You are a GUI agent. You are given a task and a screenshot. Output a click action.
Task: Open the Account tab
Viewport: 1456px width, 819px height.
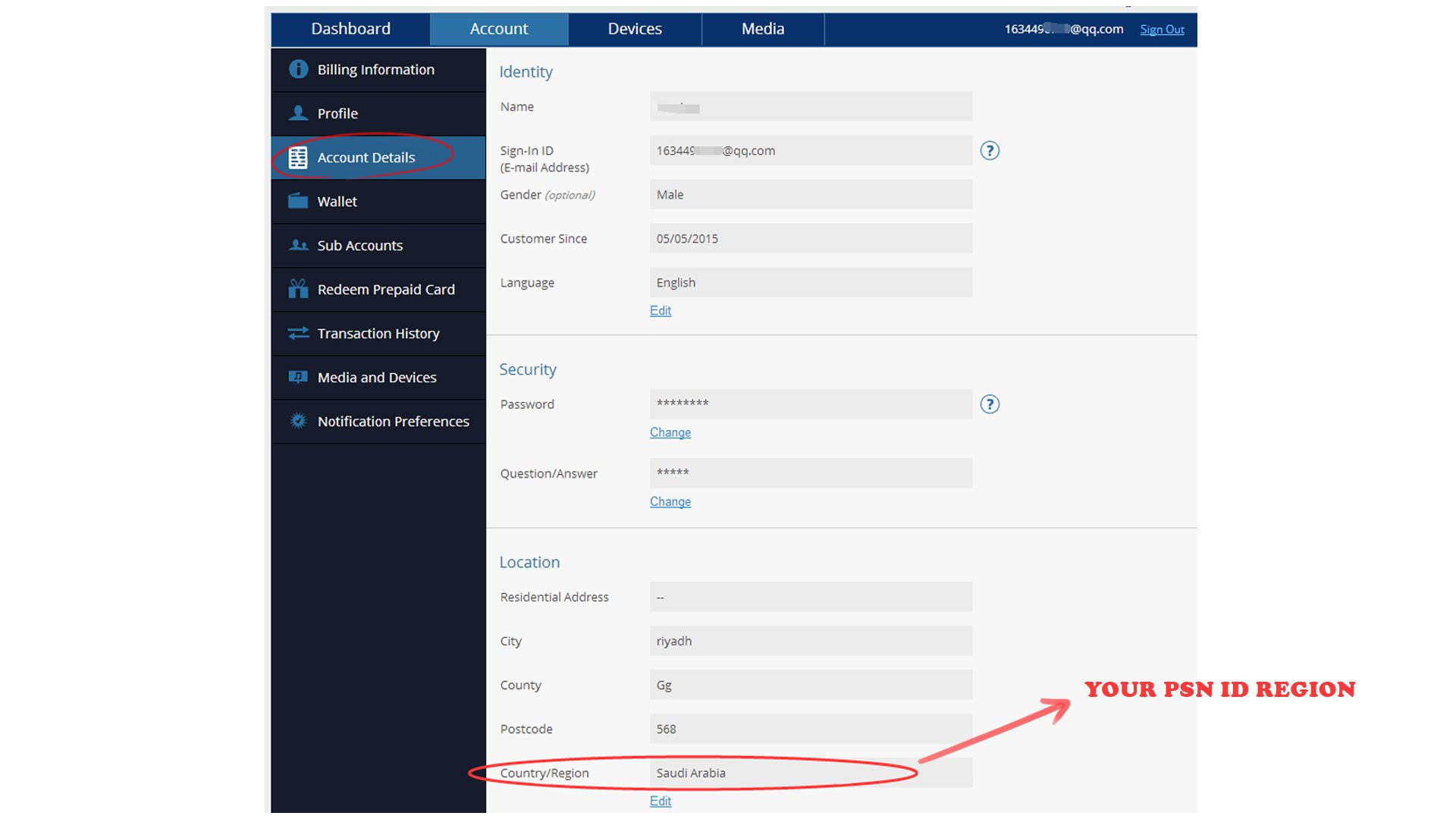tap(498, 28)
